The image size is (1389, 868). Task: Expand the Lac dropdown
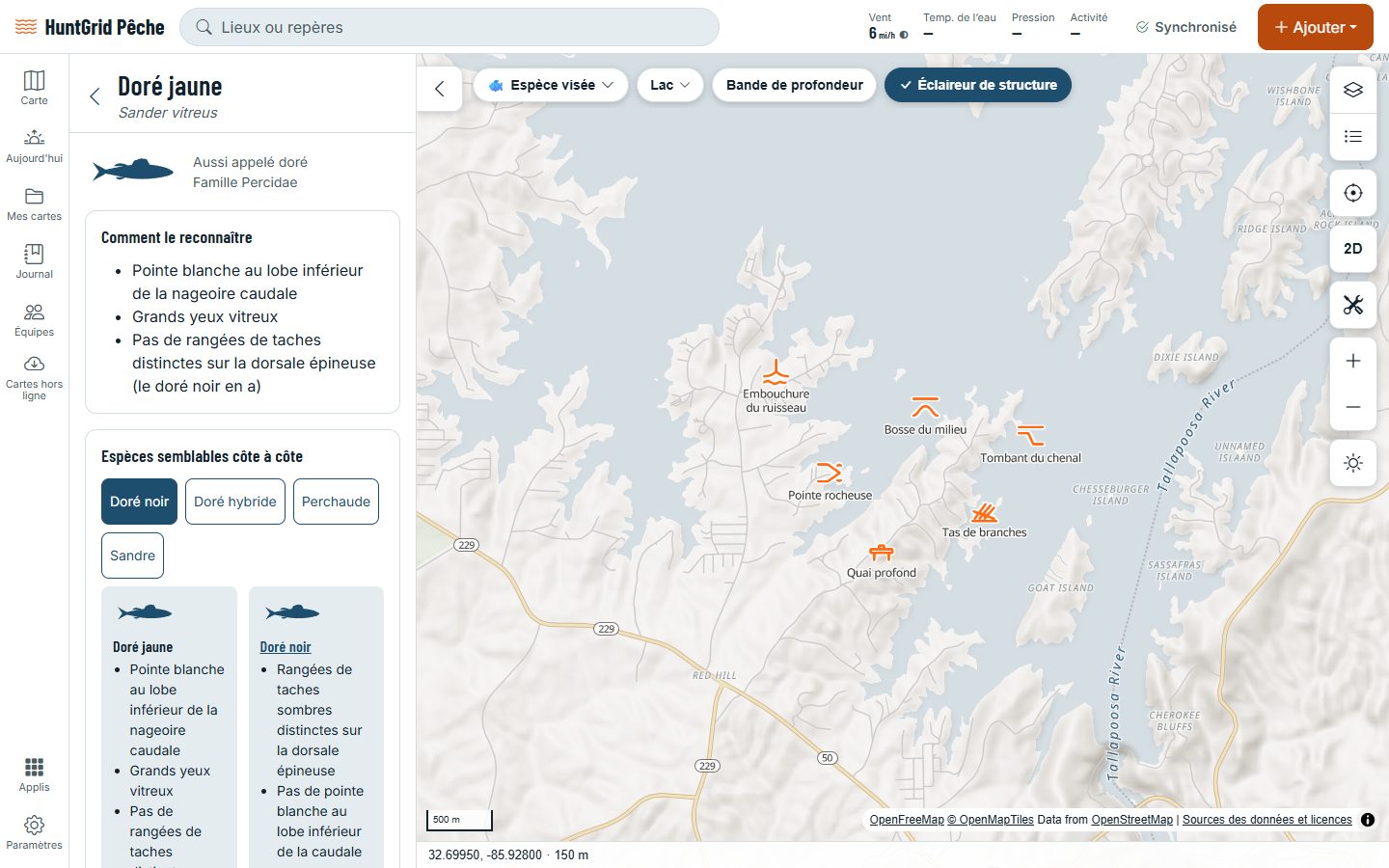670,85
